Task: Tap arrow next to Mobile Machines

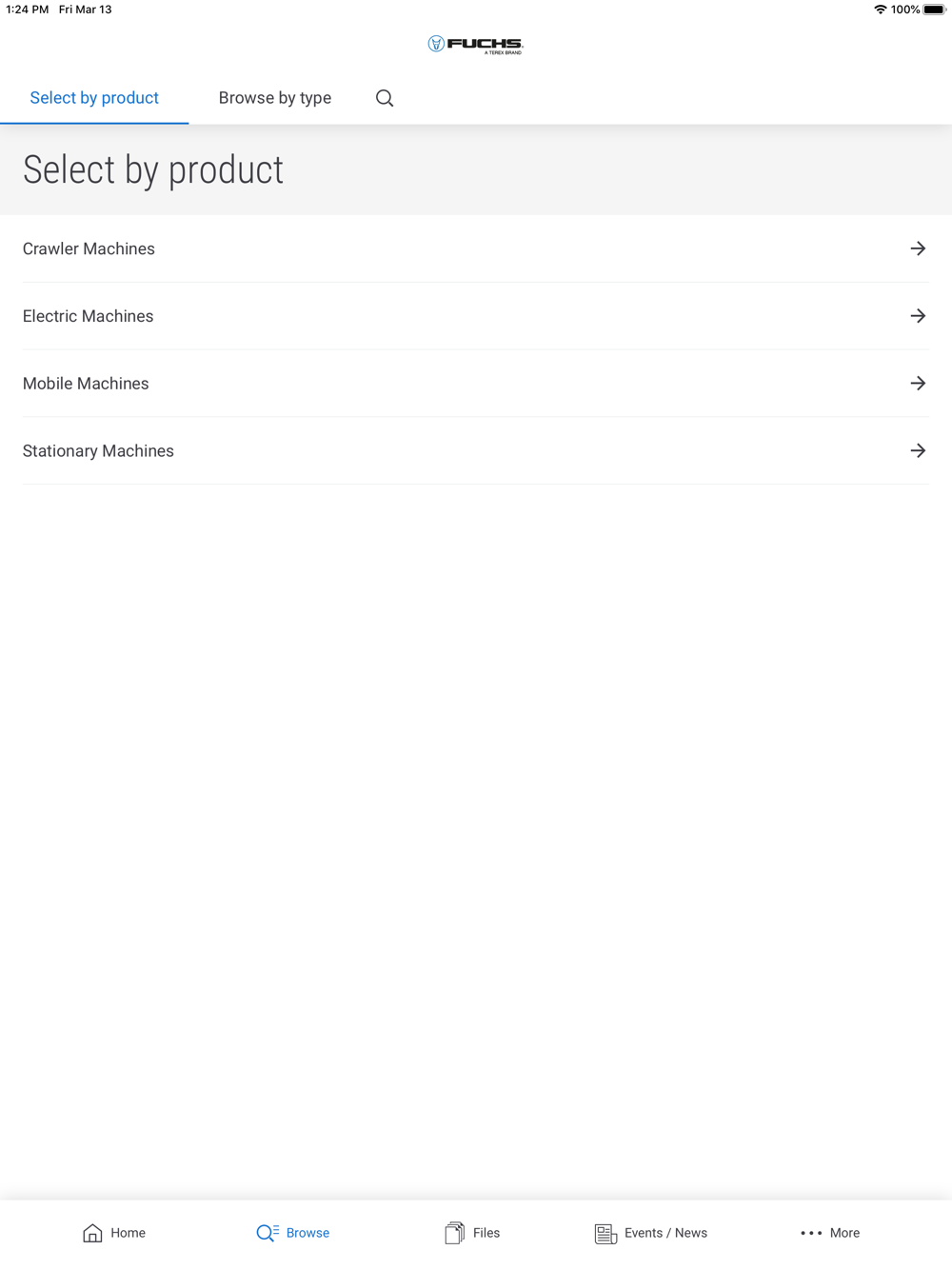Action: (x=918, y=384)
